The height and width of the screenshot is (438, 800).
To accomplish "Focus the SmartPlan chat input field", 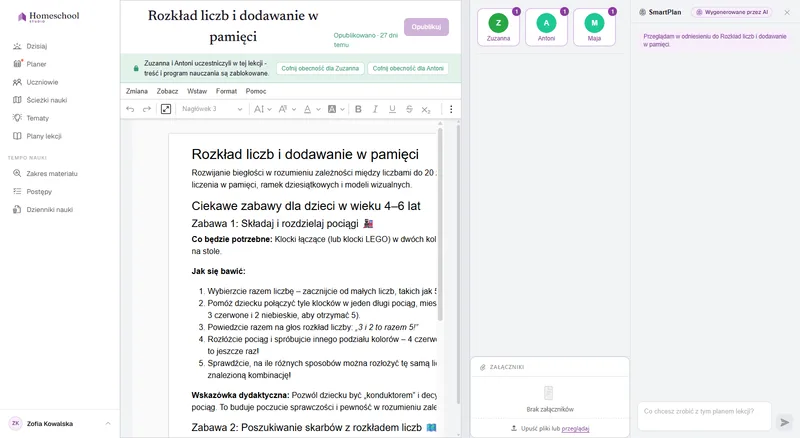I will coord(704,416).
